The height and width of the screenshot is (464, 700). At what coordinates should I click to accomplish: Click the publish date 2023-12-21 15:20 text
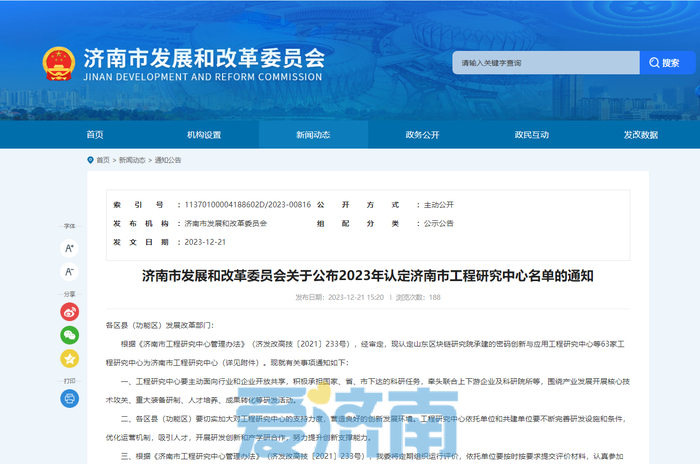click(339, 297)
